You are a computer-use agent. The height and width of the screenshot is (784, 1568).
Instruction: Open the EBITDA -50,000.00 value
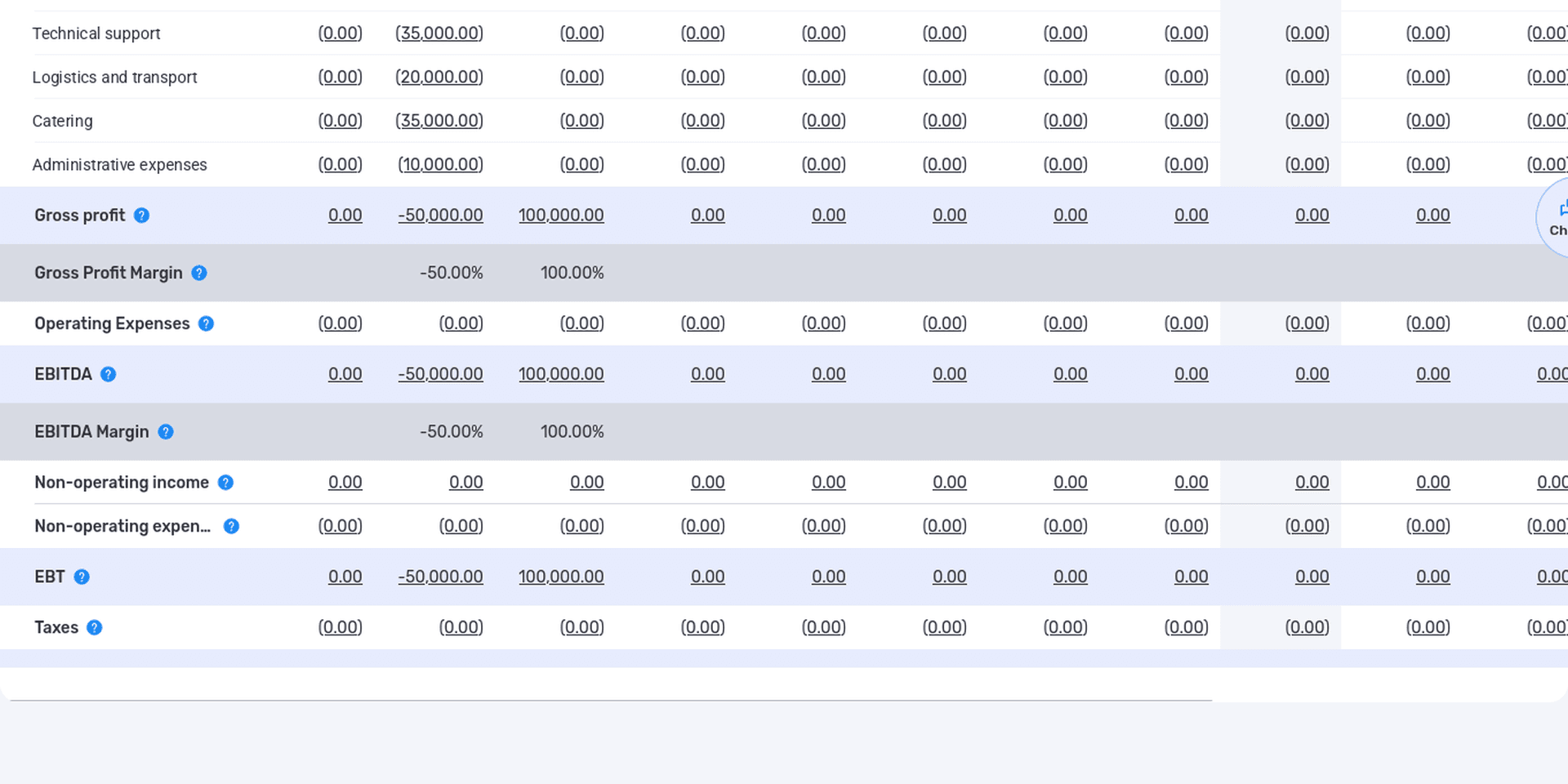click(x=440, y=374)
